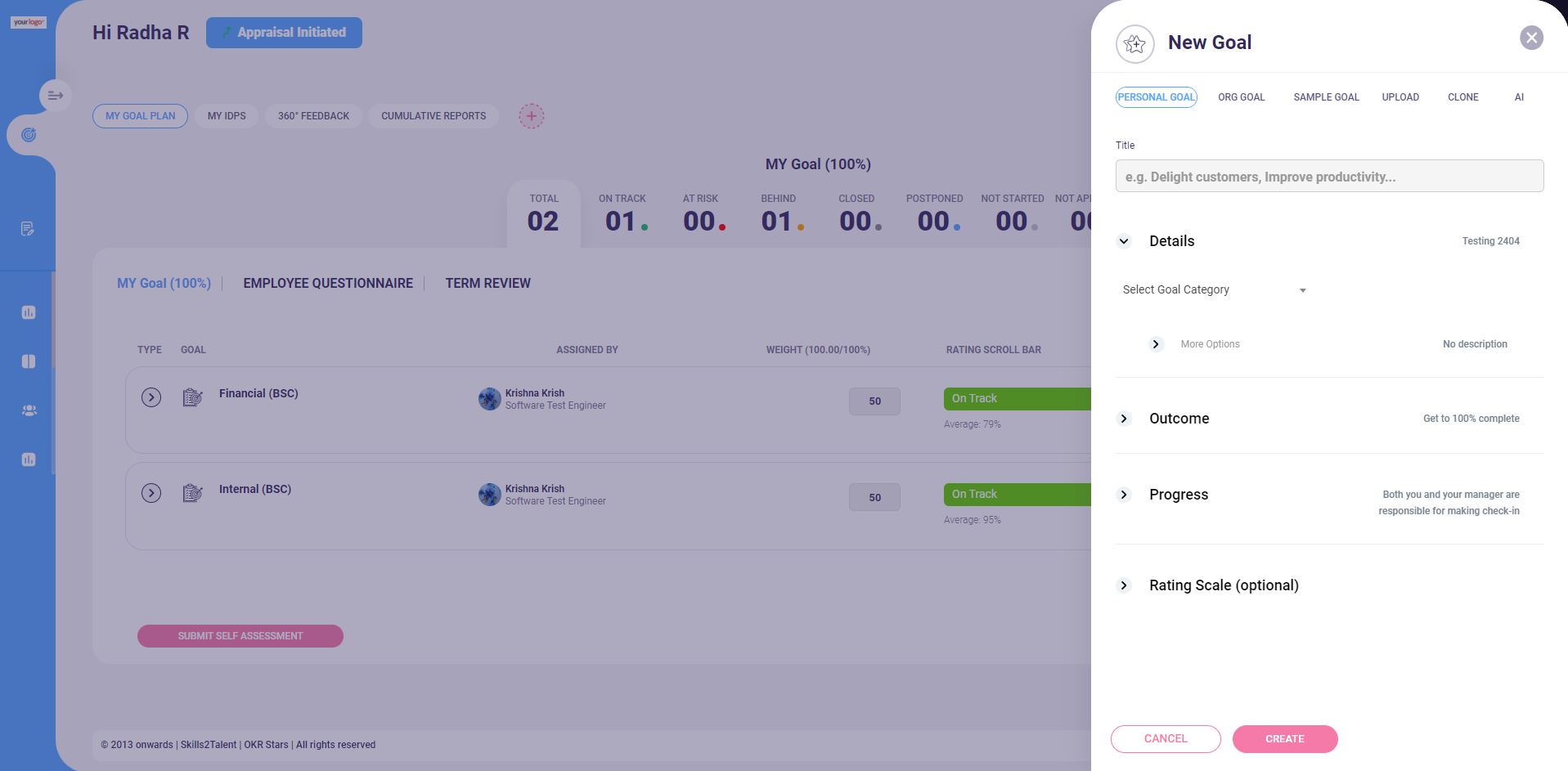1568x771 pixels.
Task: Click weight field 50 in Internal row
Action: 874,497
